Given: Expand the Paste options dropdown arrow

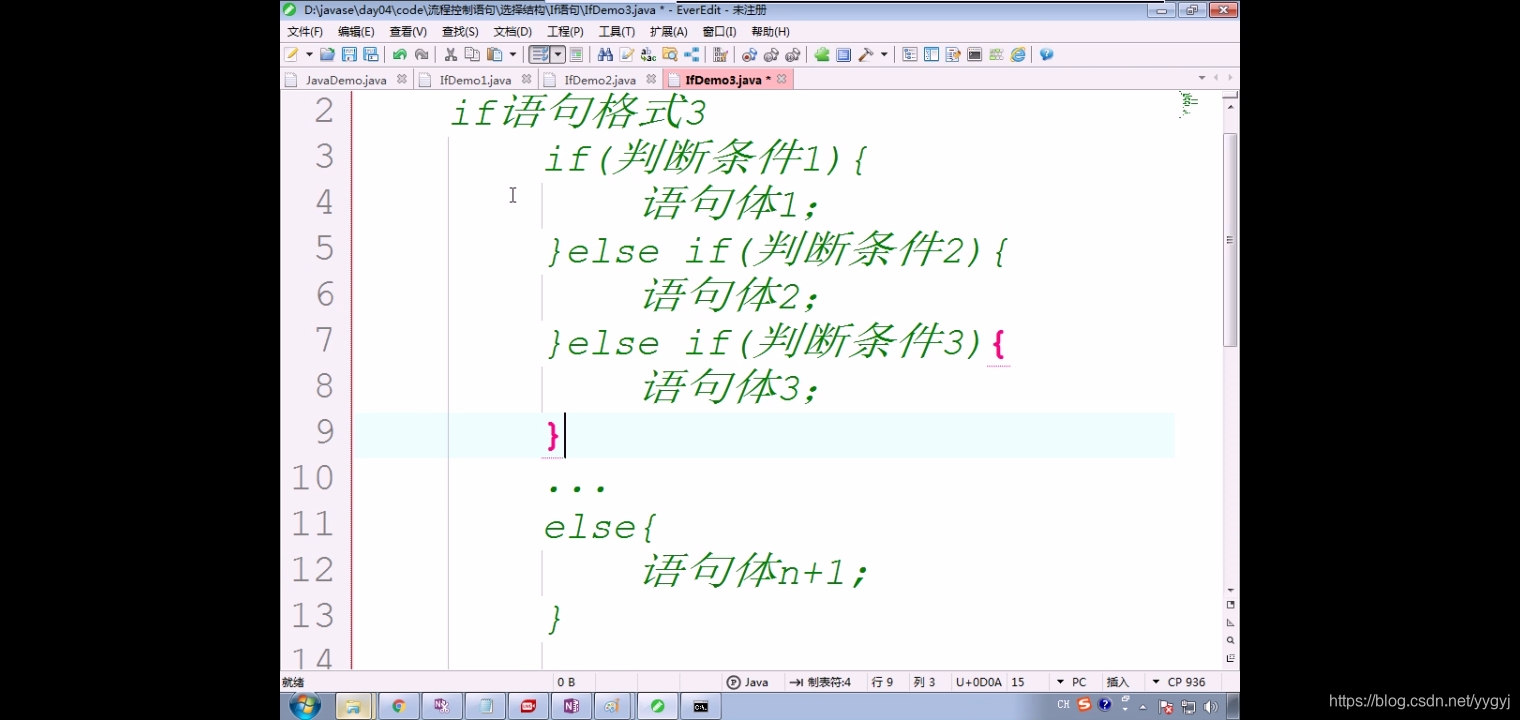Looking at the screenshot, I should point(513,55).
